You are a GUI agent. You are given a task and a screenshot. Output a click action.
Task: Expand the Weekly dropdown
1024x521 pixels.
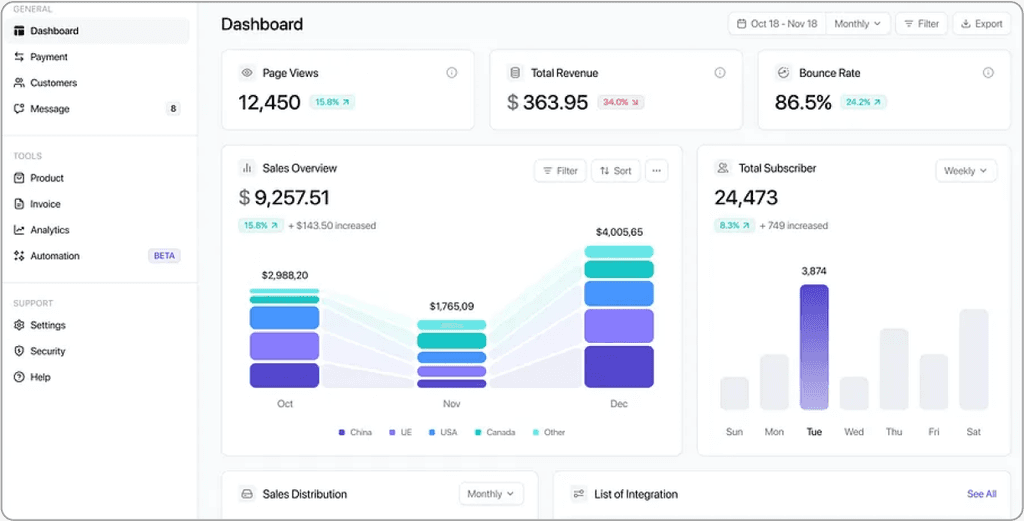(x=966, y=171)
